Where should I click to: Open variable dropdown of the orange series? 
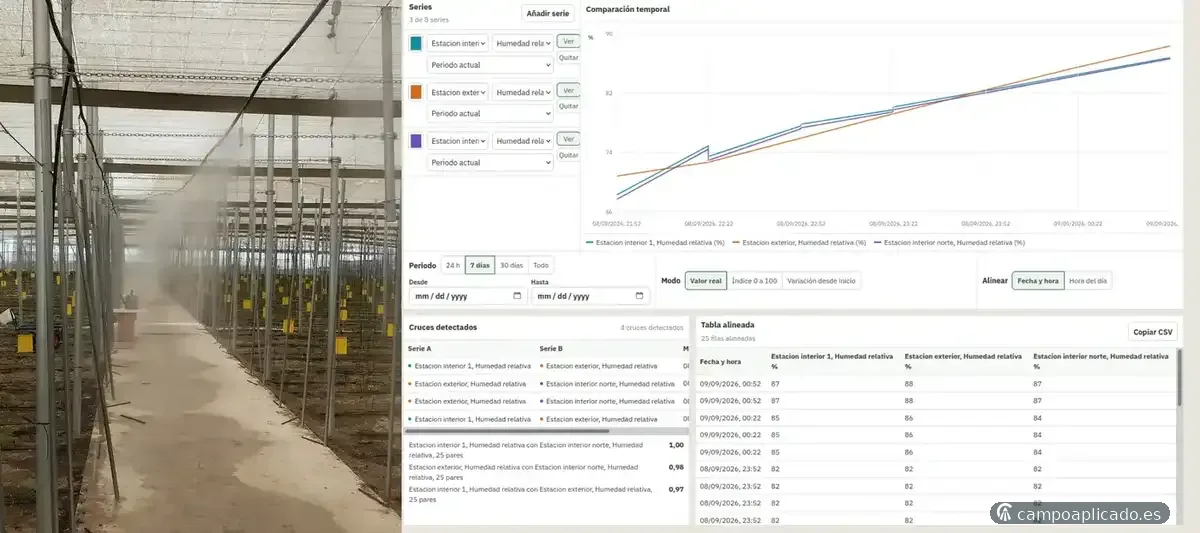(523, 92)
